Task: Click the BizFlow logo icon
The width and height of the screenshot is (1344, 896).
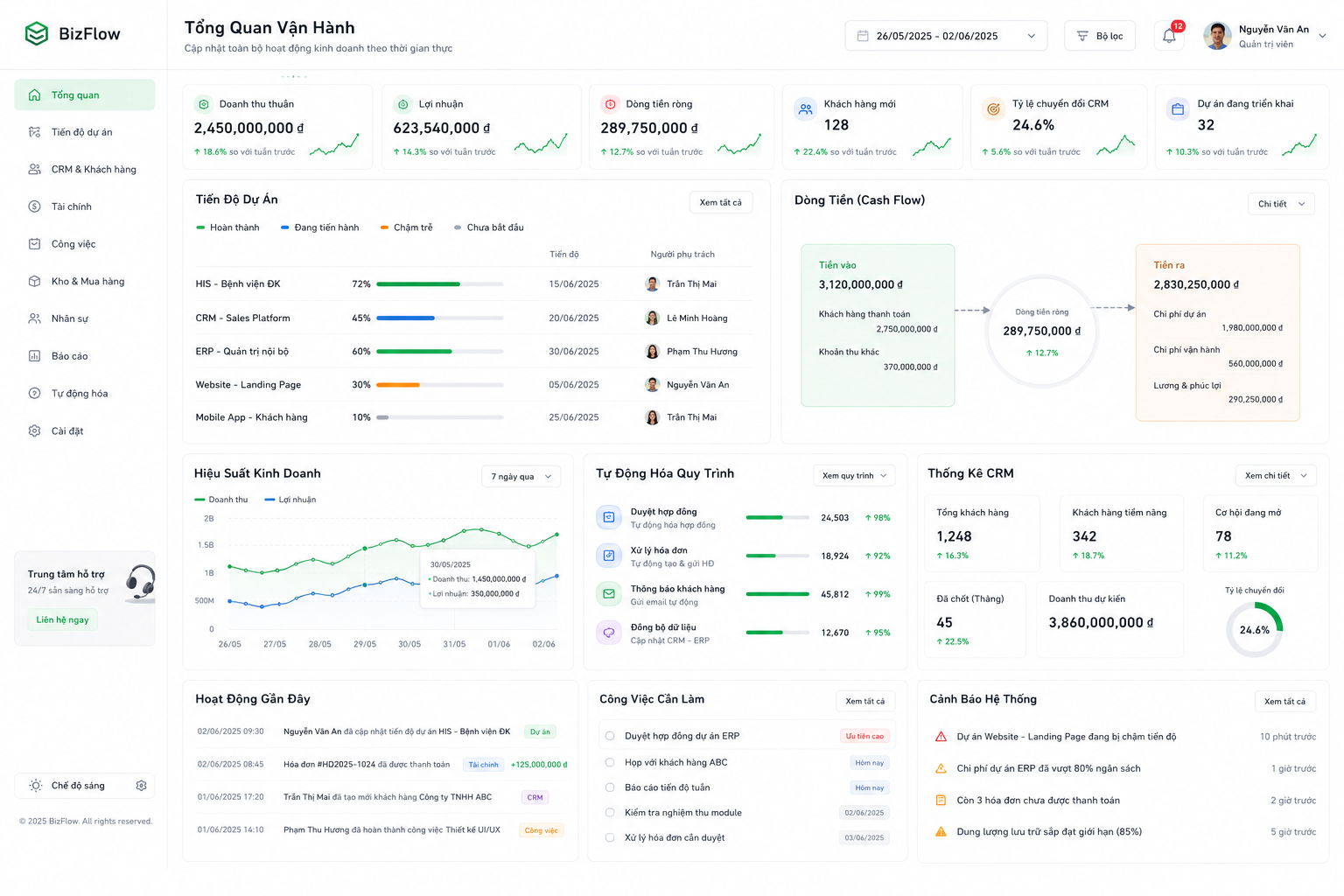Action: click(37, 34)
